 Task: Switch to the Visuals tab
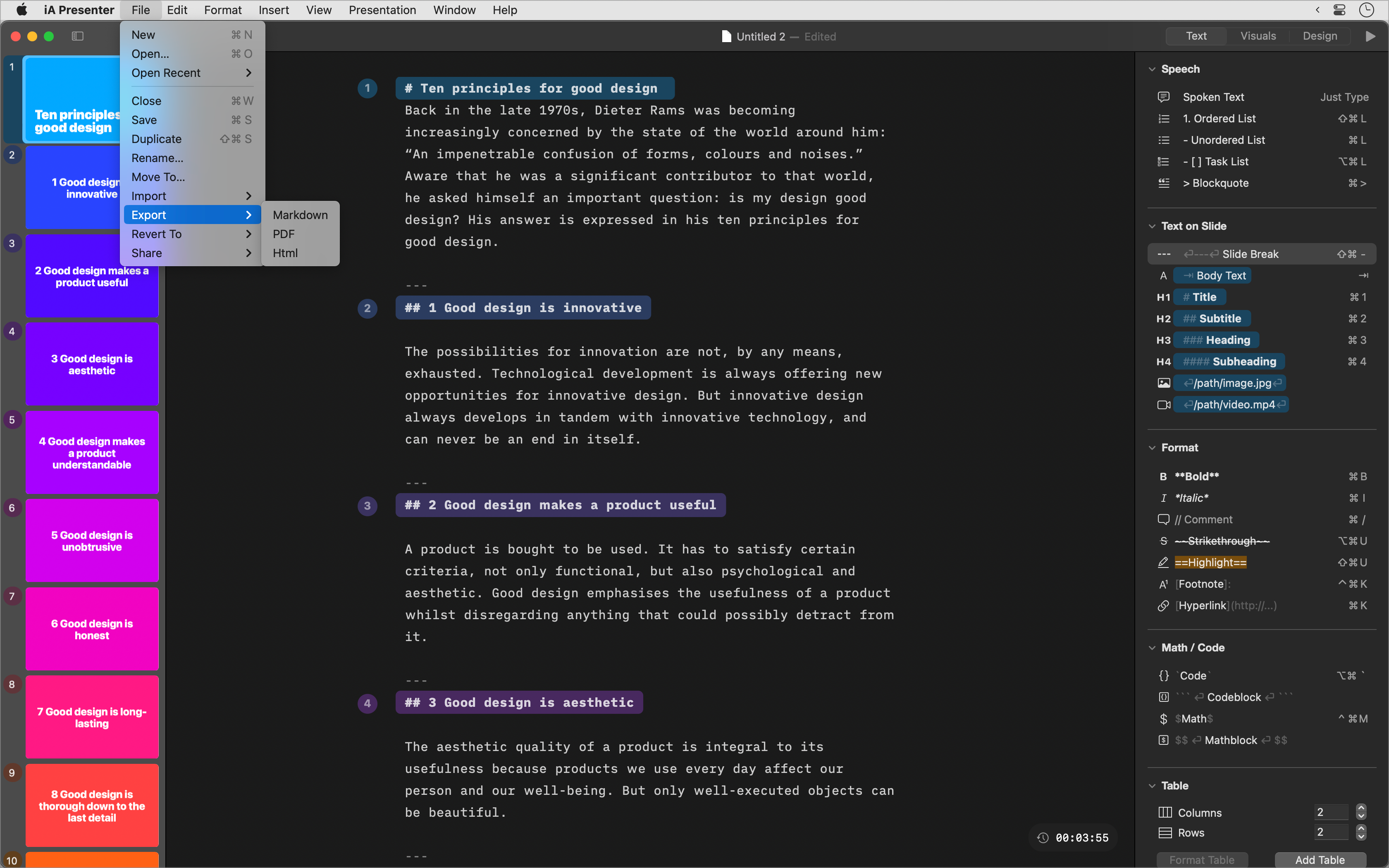coord(1258,36)
